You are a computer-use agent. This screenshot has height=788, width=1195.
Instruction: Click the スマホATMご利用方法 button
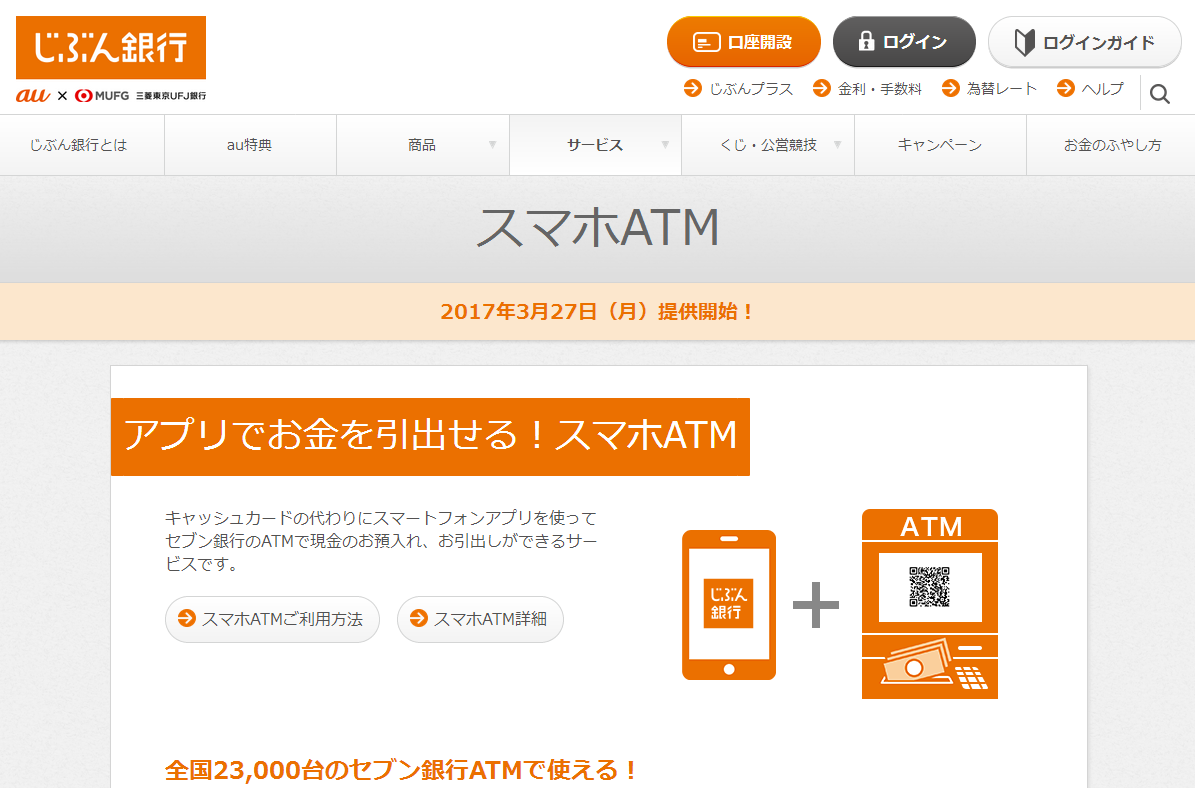[x=272, y=619]
